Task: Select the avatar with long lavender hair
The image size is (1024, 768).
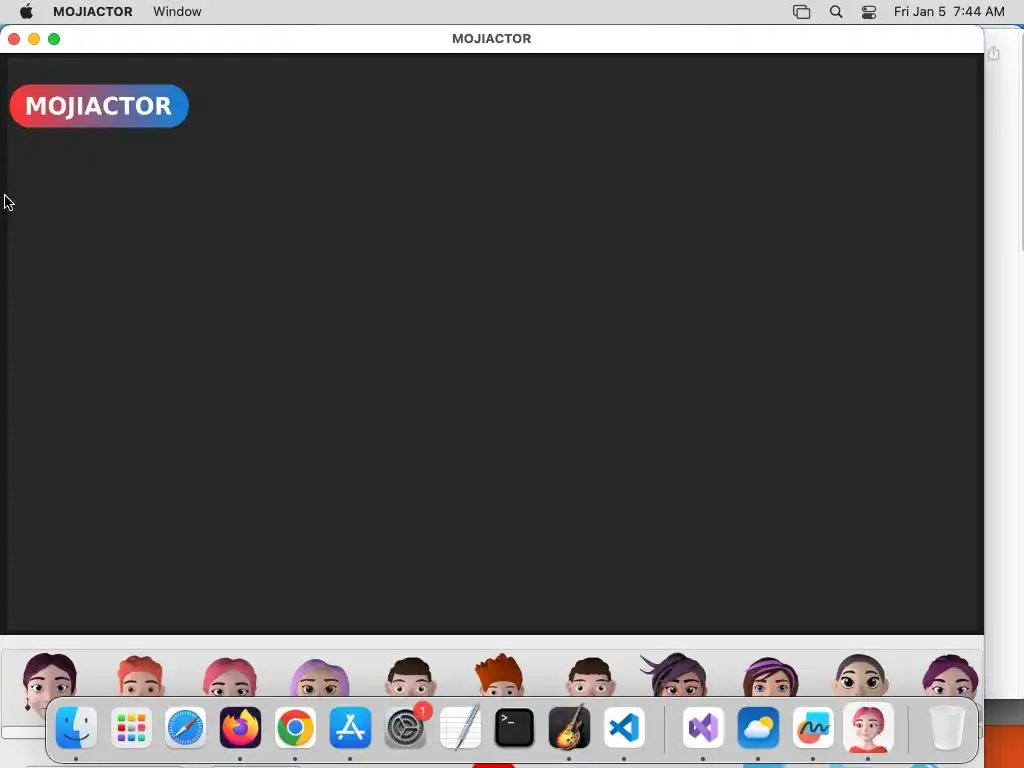Action: point(320,678)
